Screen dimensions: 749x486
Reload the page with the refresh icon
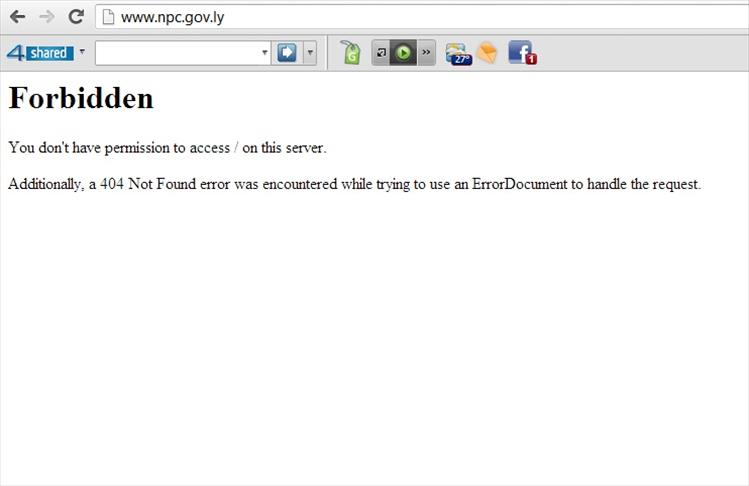76,17
